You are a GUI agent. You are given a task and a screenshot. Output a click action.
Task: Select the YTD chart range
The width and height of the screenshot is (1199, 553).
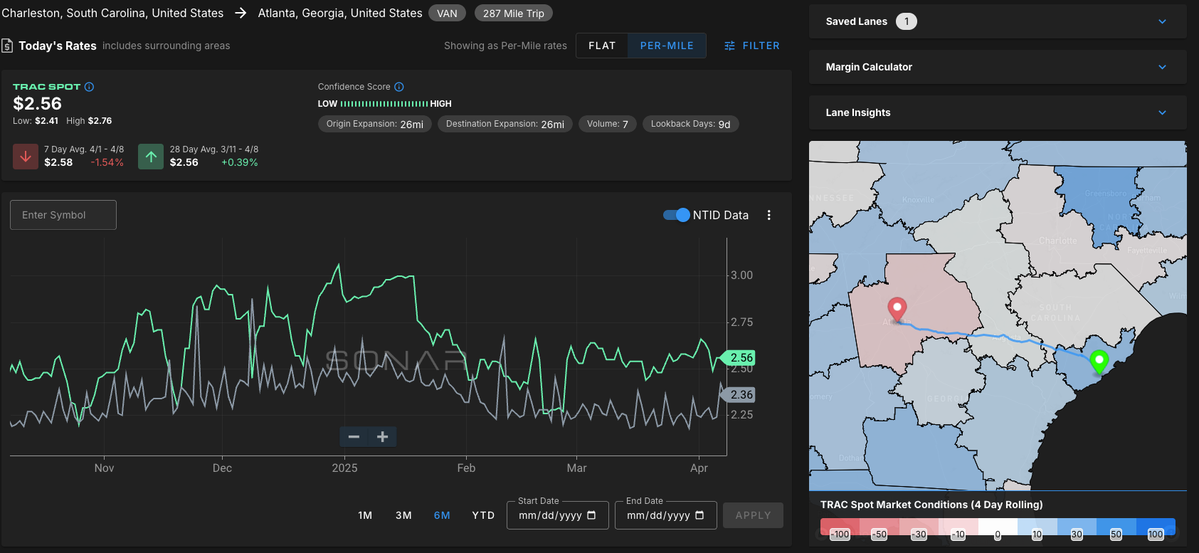click(483, 516)
